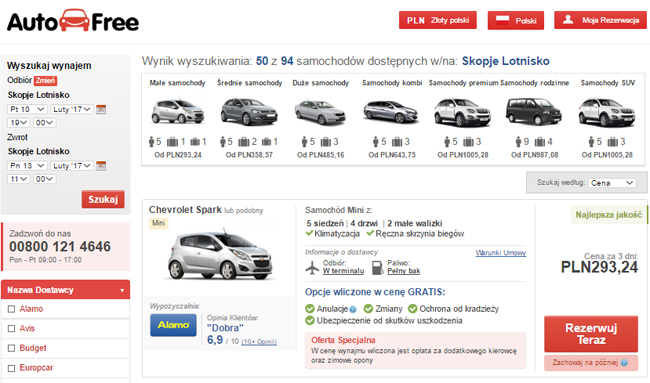650x383 pixels.
Task: Click the AutoFree logo
Action: pos(73,21)
